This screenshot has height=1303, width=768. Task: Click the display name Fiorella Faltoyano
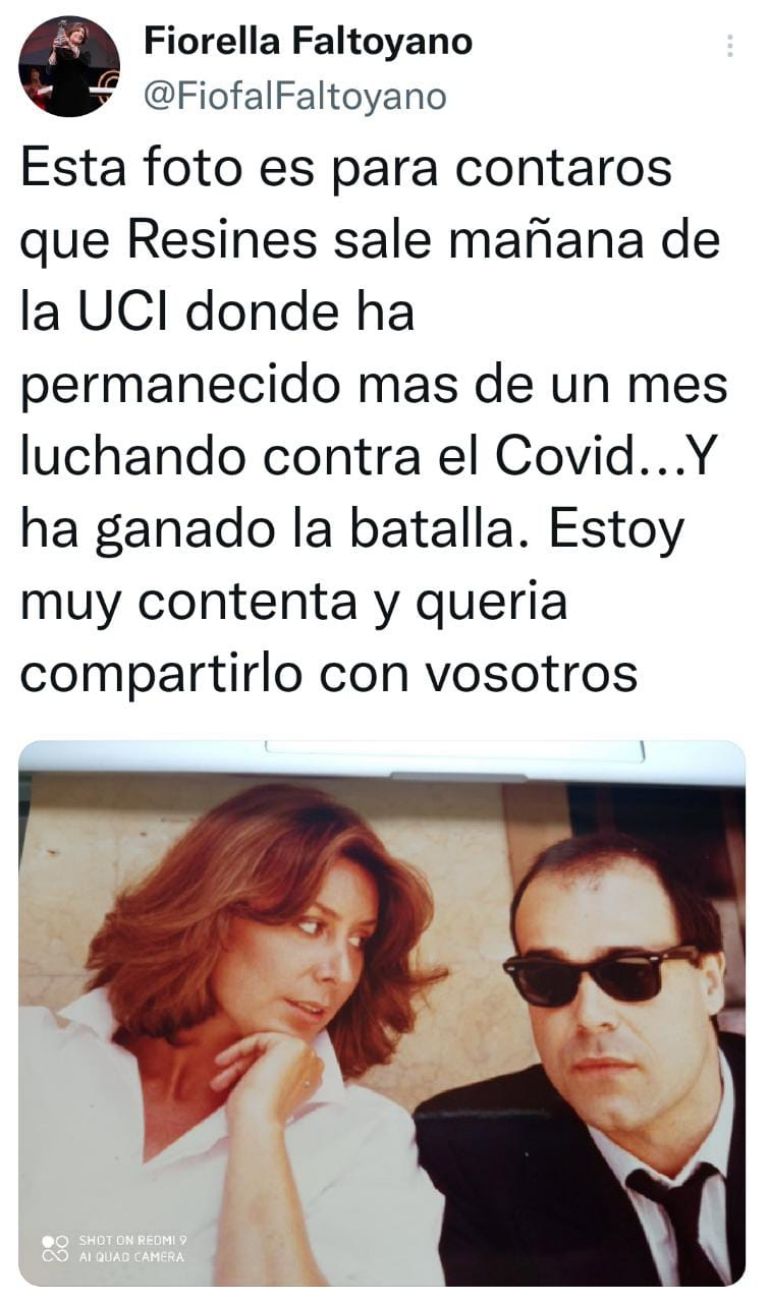coord(308,42)
